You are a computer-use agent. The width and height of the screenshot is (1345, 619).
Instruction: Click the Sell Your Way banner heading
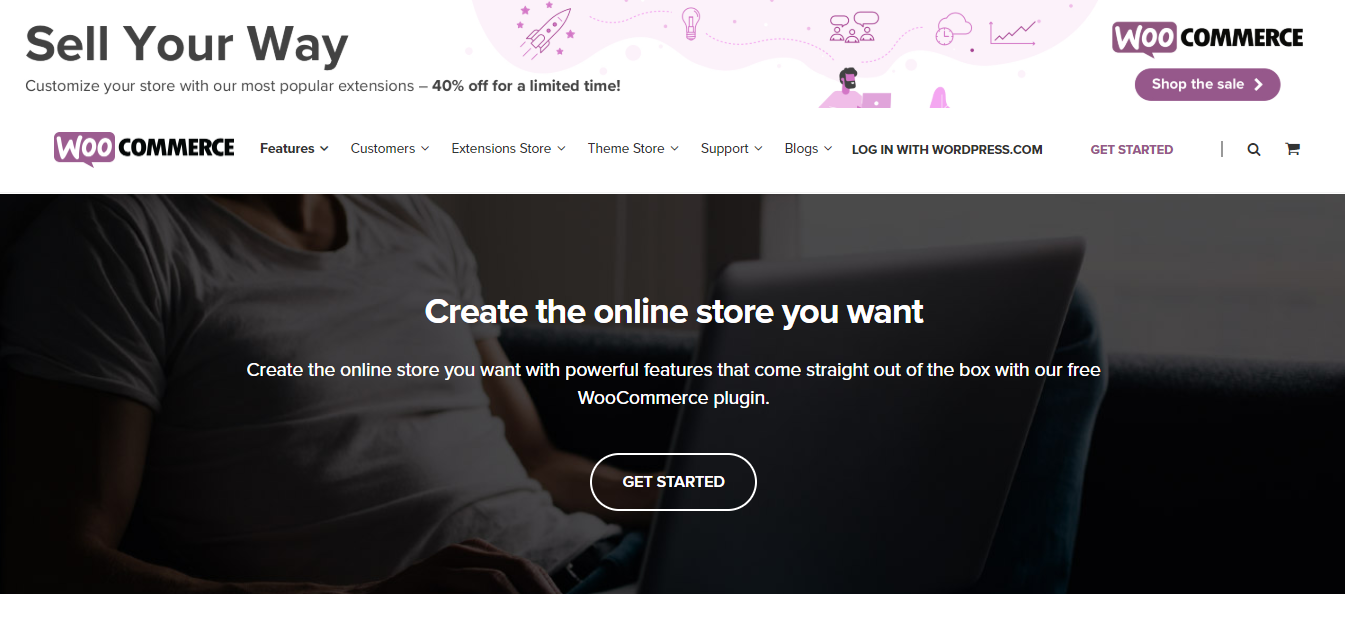[x=186, y=44]
